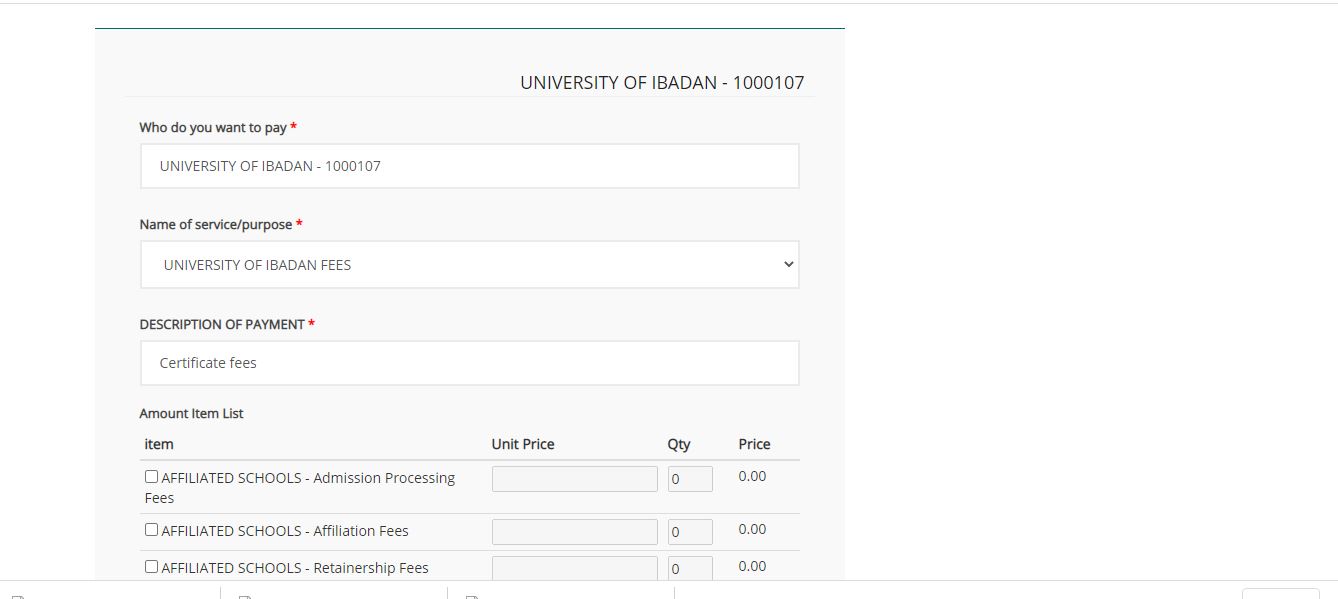The width and height of the screenshot is (1338, 599).
Task: Click the 'DESCRIPTION OF PAYMENT' label
Action: click(x=222, y=324)
